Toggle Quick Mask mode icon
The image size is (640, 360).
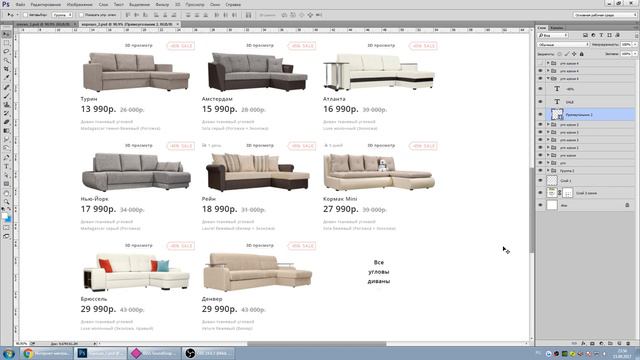pos(6,228)
